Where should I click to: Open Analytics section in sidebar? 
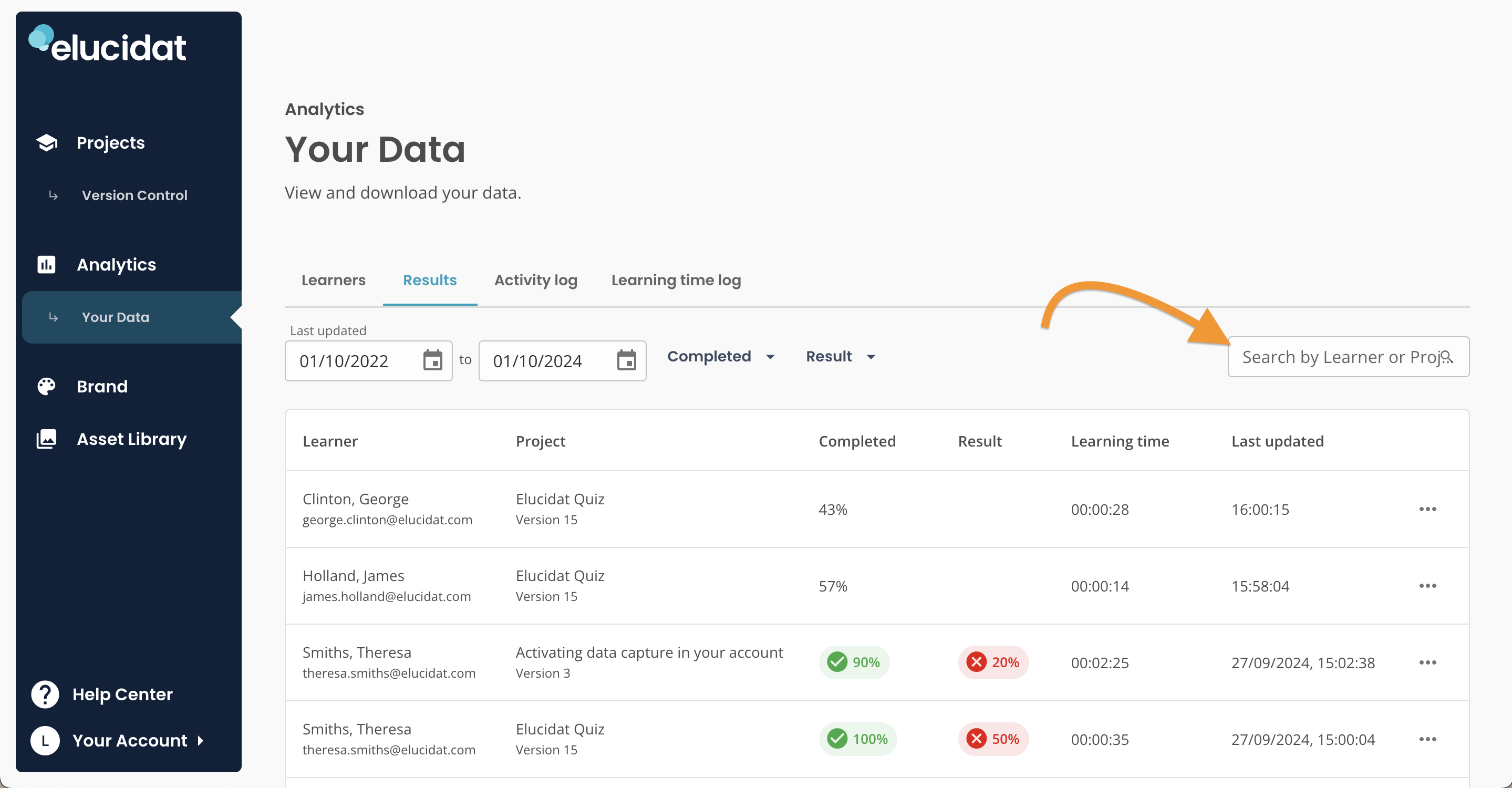(x=116, y=265)
